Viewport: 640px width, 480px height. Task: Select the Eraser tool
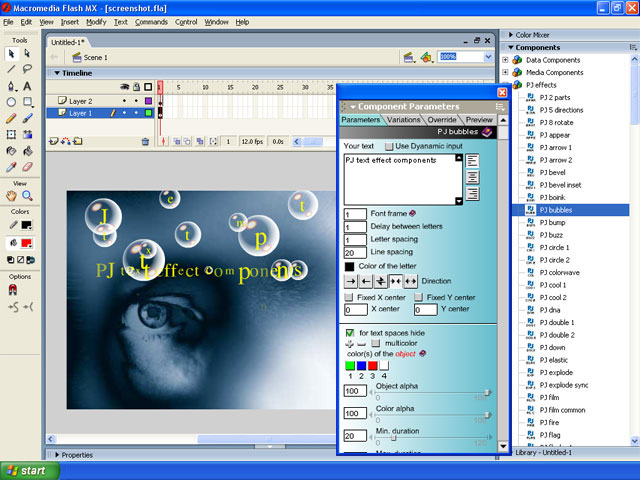tap(27, 167)
